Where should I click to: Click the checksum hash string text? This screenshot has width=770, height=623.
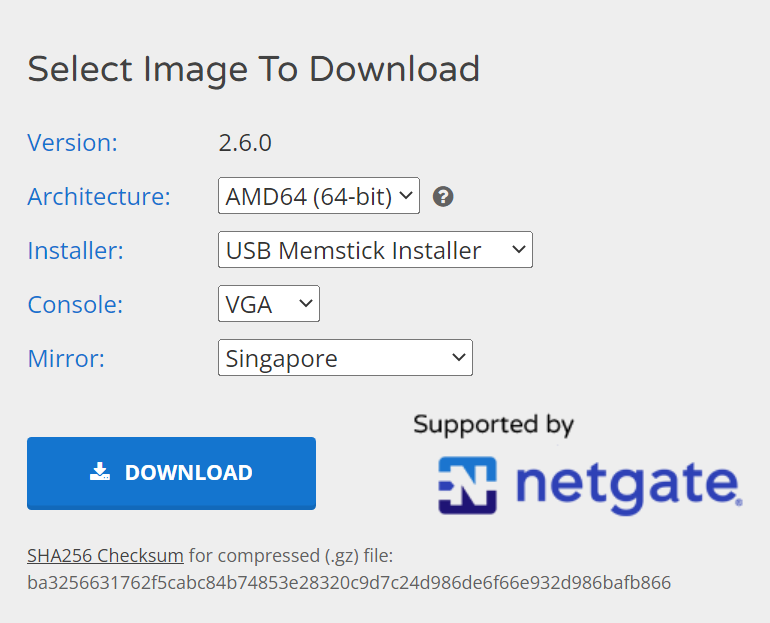coord(349,583)
